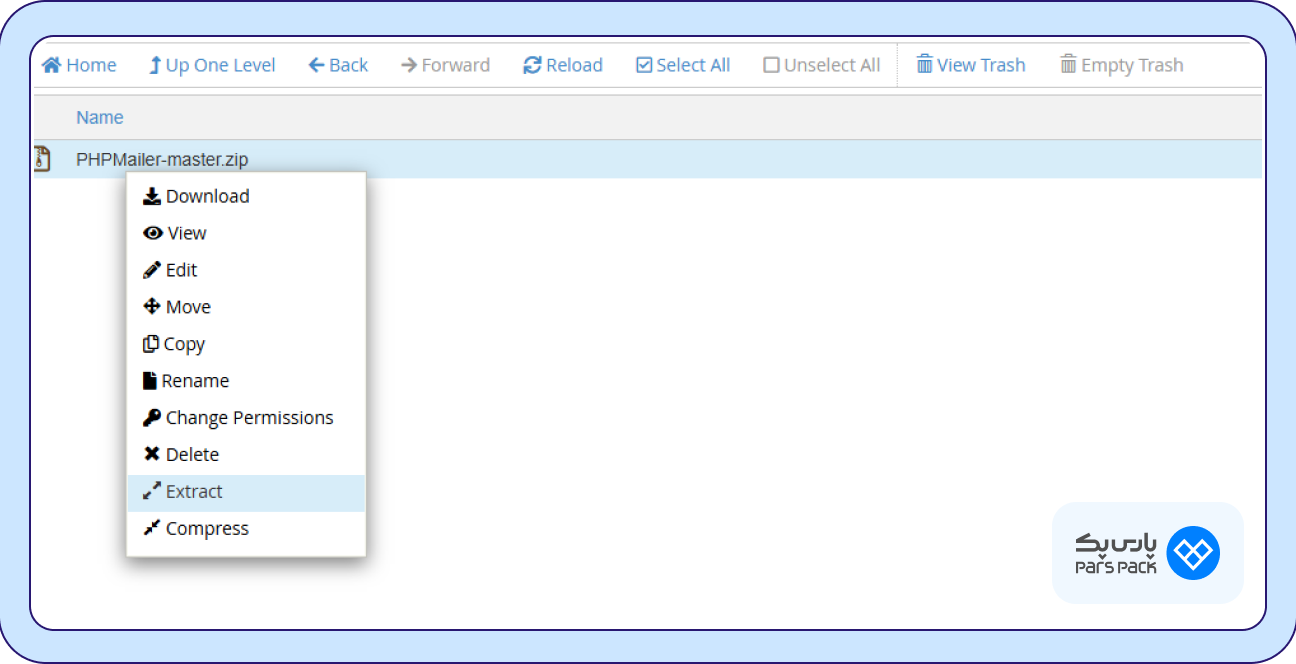Click the Back arrow button
Viewport: 1296px width, 664px height.
tap(338, 65)
